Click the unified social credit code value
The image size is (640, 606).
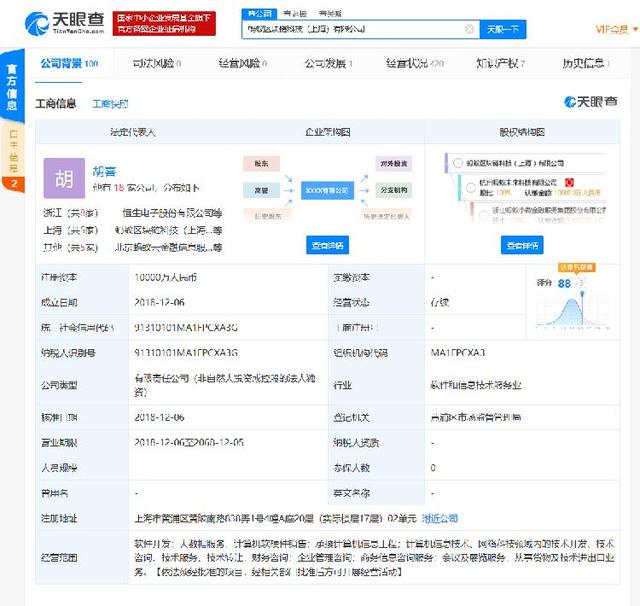(x=186, y=328)
